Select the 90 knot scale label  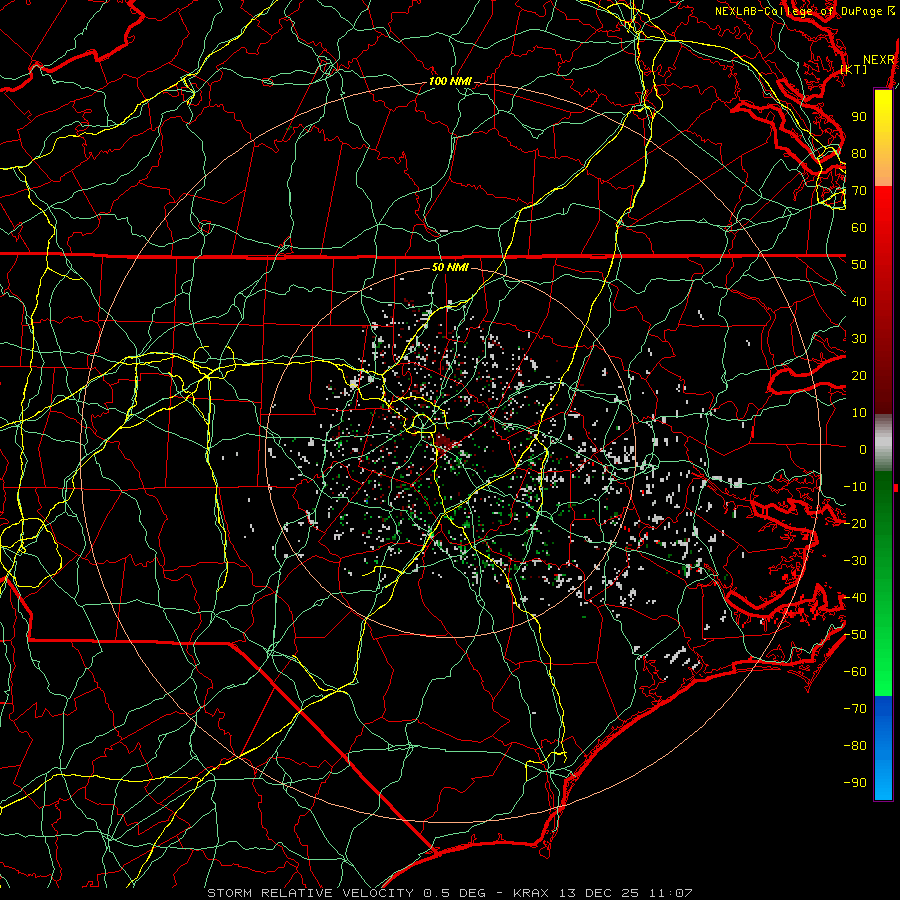click(859, 117)
